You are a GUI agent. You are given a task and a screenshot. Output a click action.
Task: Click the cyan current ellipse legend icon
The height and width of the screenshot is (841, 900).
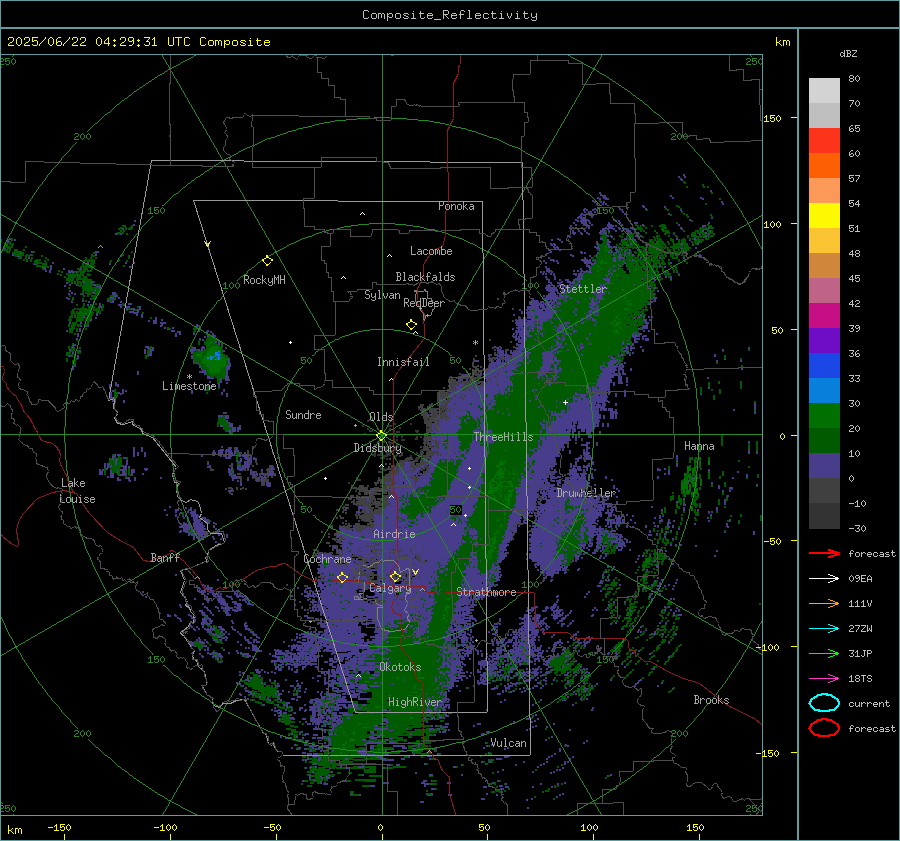point(824,703)
